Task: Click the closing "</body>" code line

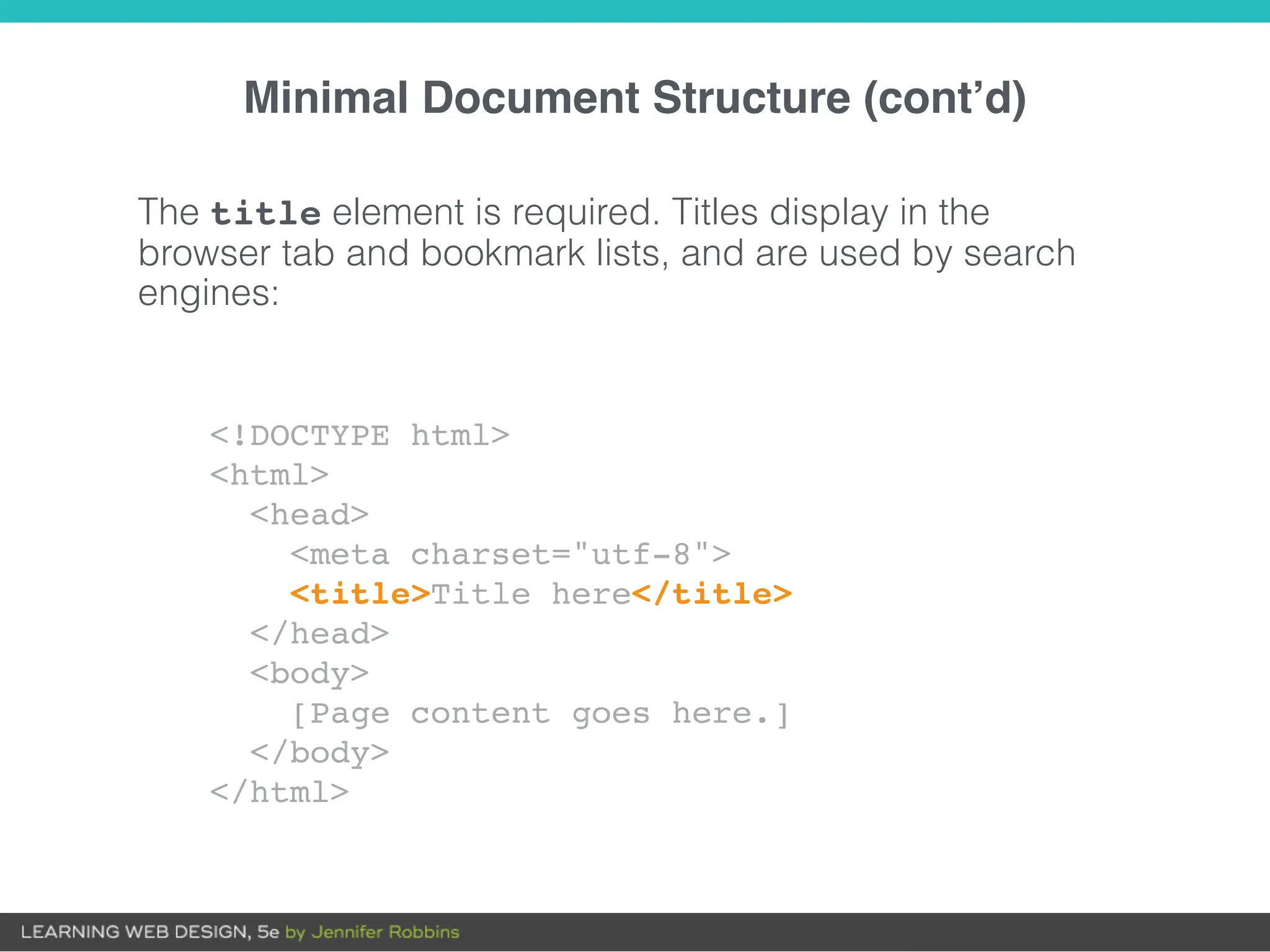Action: click(x=319, y=754)
